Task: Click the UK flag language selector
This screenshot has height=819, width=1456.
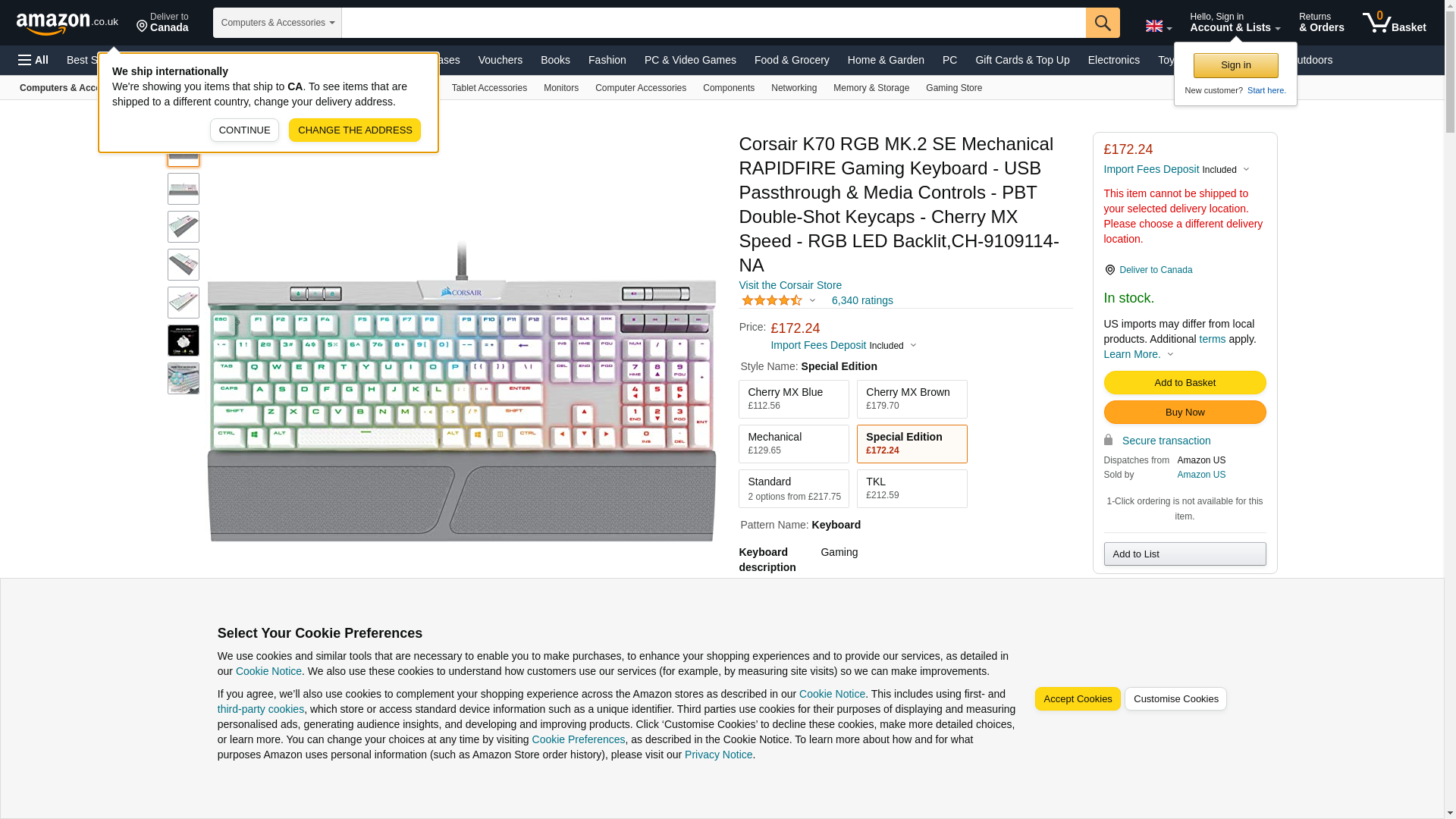Action: [x=1158, y=26]
